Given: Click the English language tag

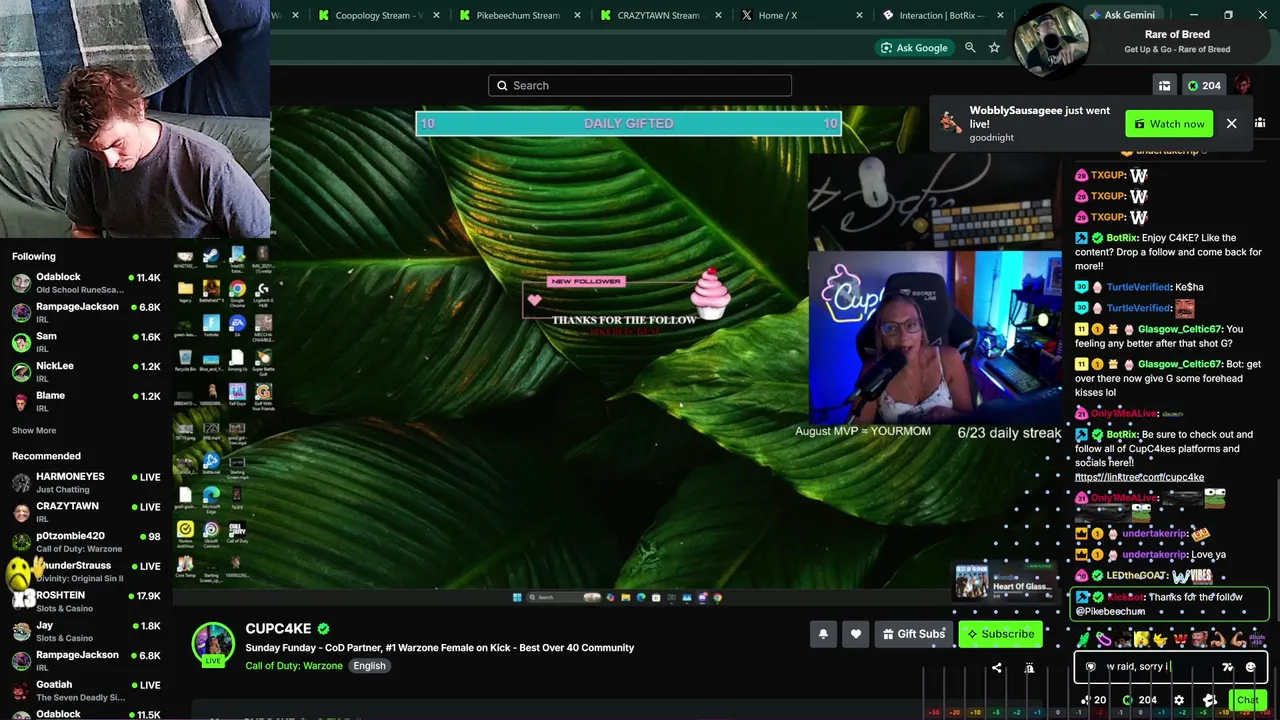Looking at the screenshot, I should [x=369, y=666].
